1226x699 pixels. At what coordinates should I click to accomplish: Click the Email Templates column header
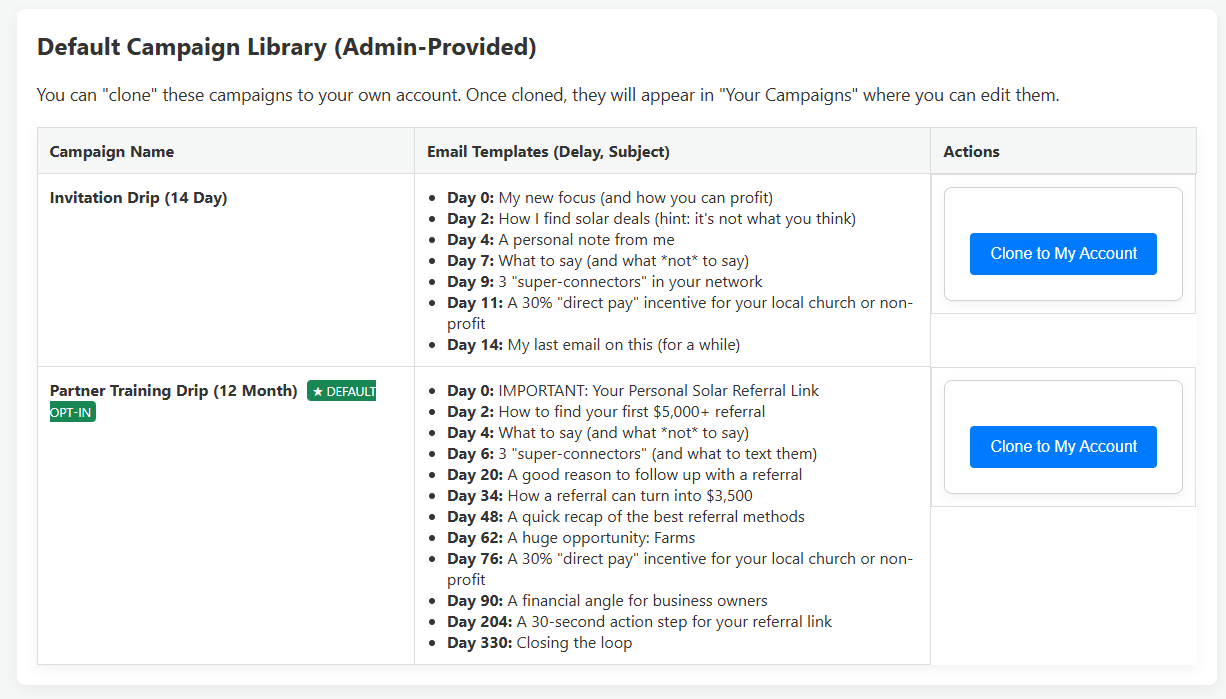[x=548, y=151]
